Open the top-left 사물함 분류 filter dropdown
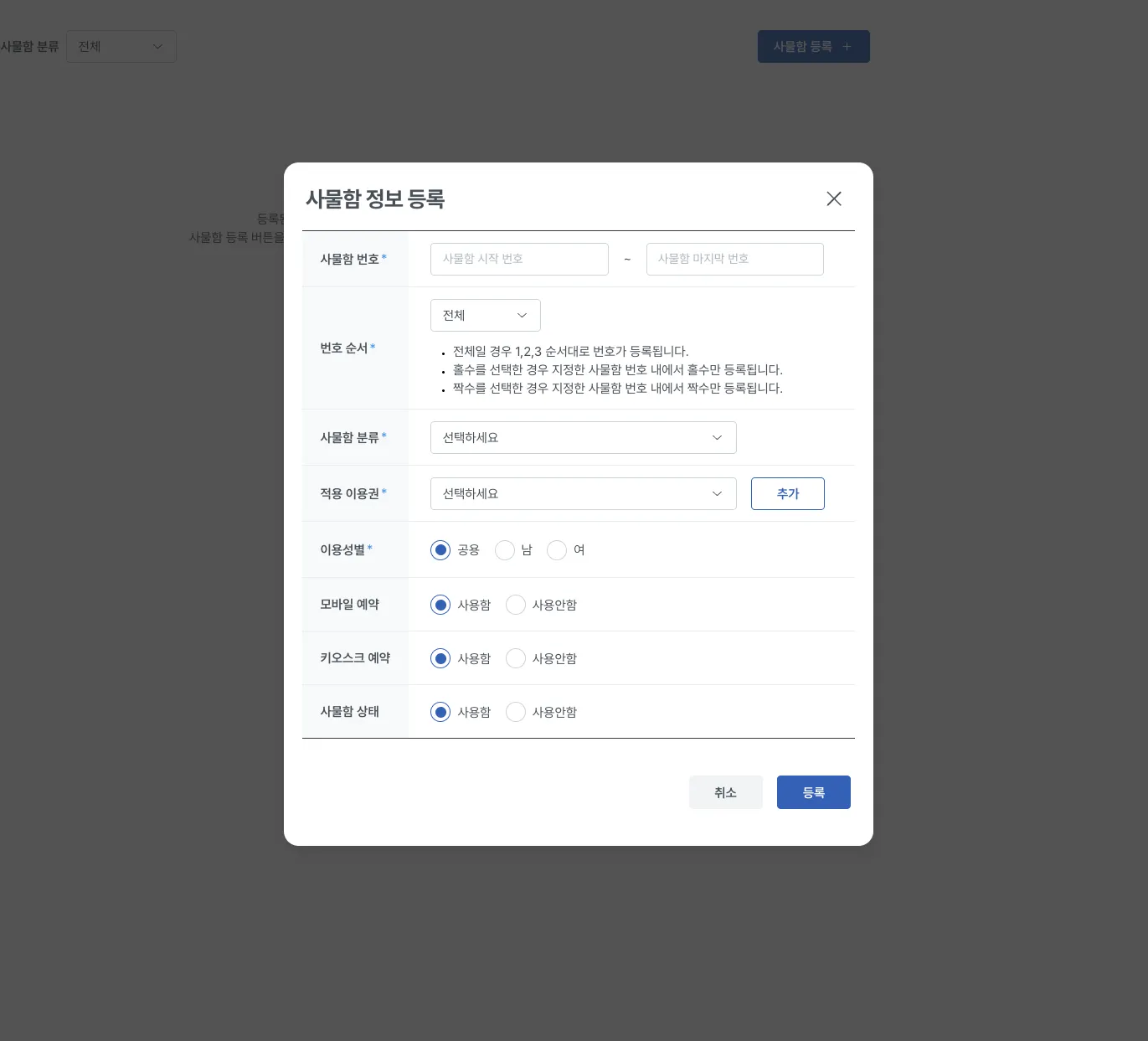 coord(121,46)
